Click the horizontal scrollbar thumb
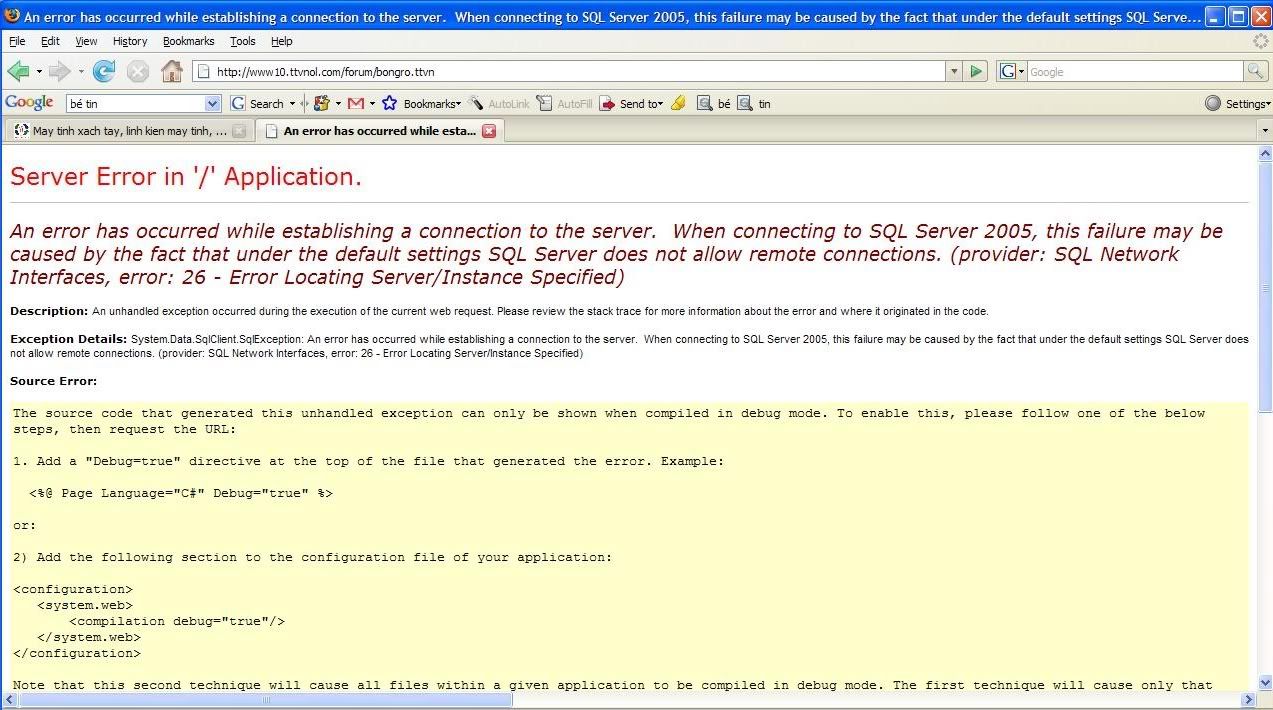The height and width of the screenshot is (710, 1273). pos(266,699)
